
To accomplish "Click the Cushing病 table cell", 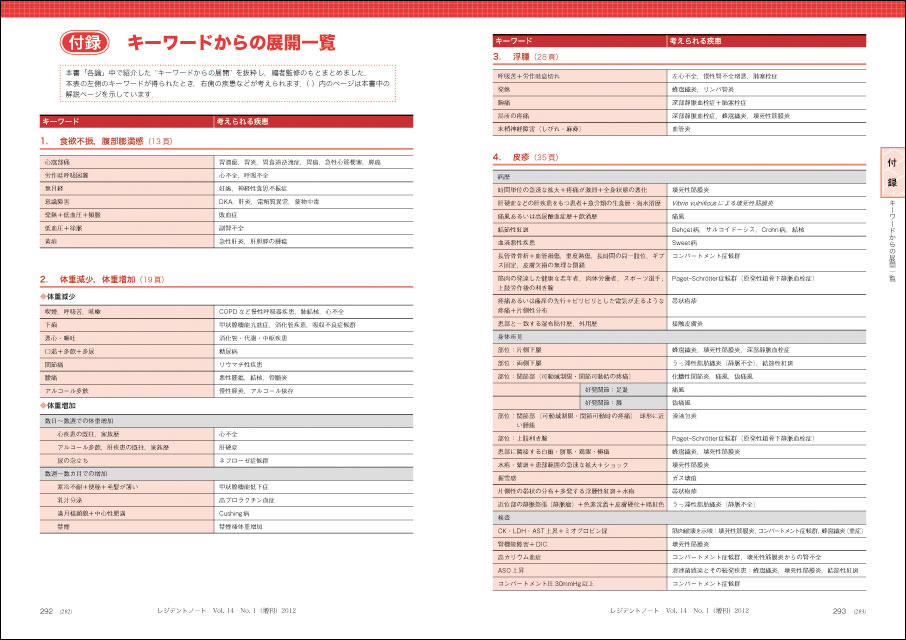I will pos(234,512).
